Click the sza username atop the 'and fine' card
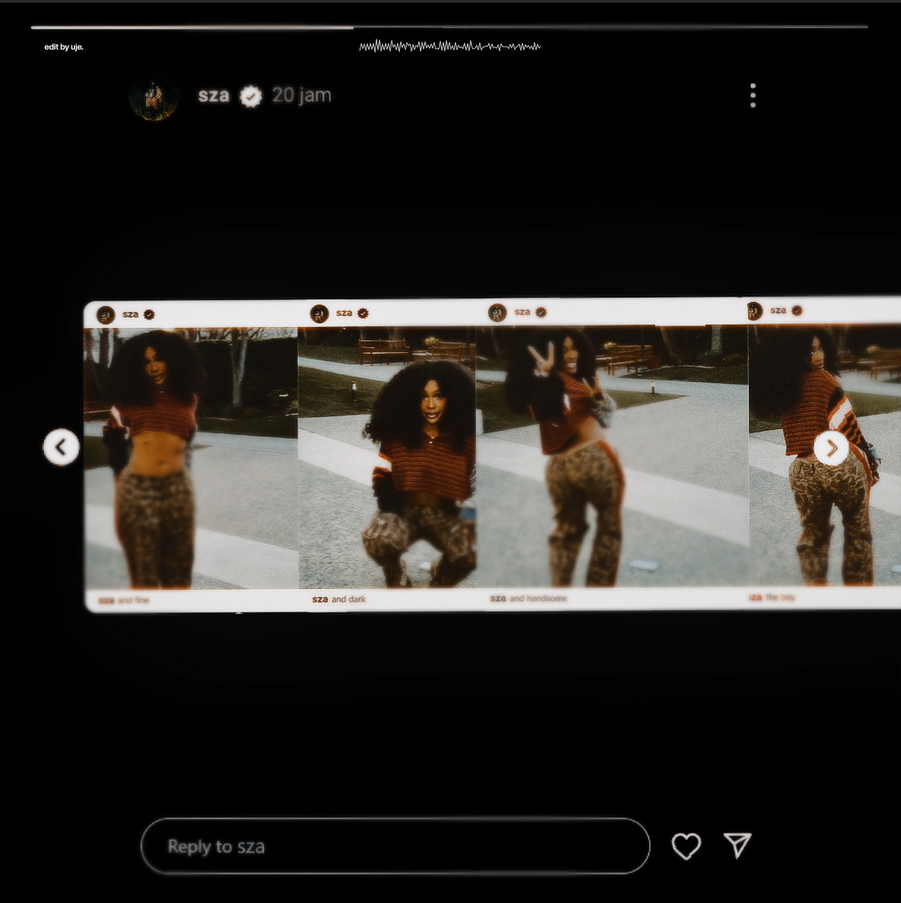Image resolution: width=901 pixels, height=903 pixels. point(130,314)
